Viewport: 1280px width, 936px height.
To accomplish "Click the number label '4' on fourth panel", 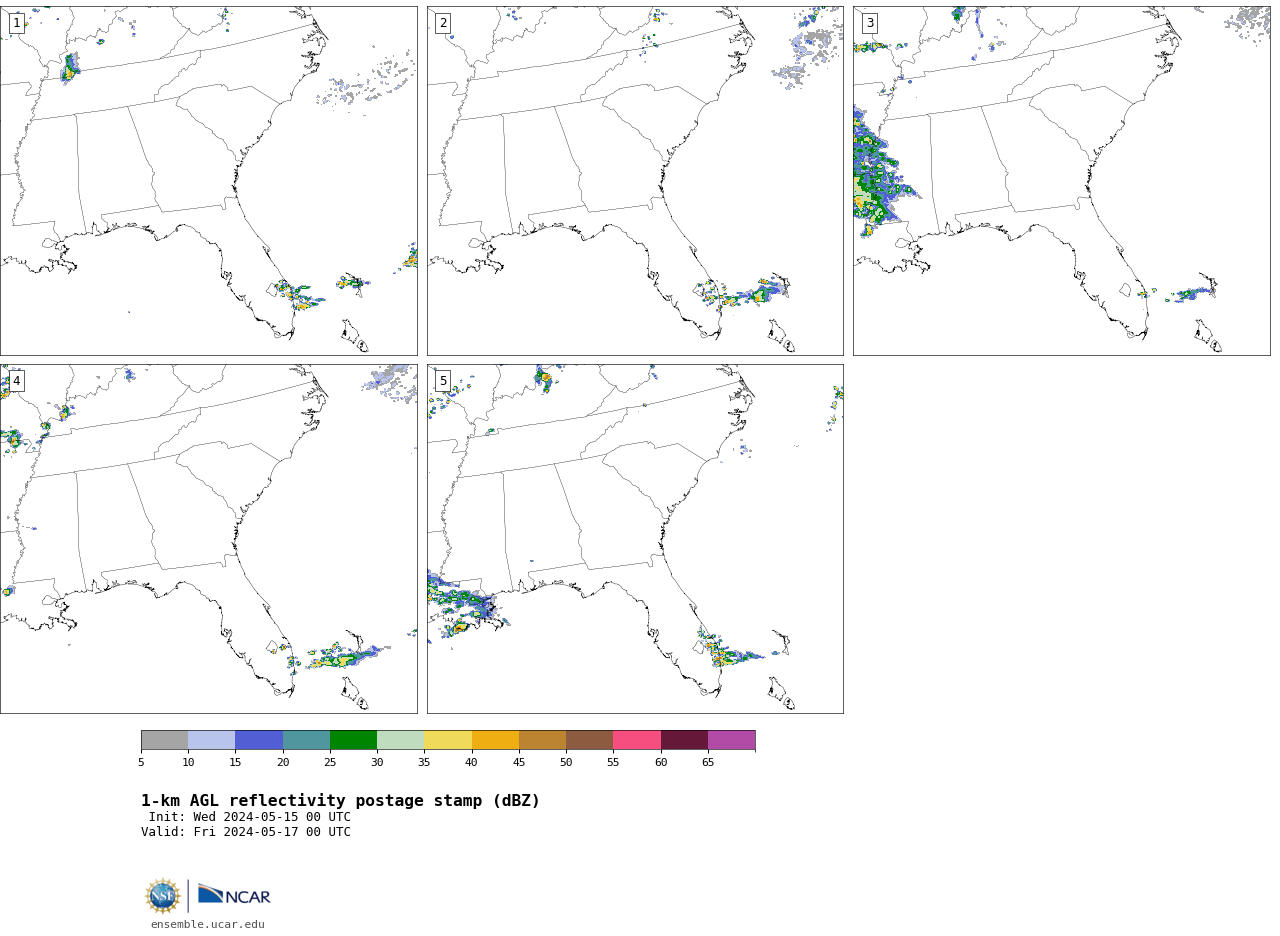I will [16, 381].
